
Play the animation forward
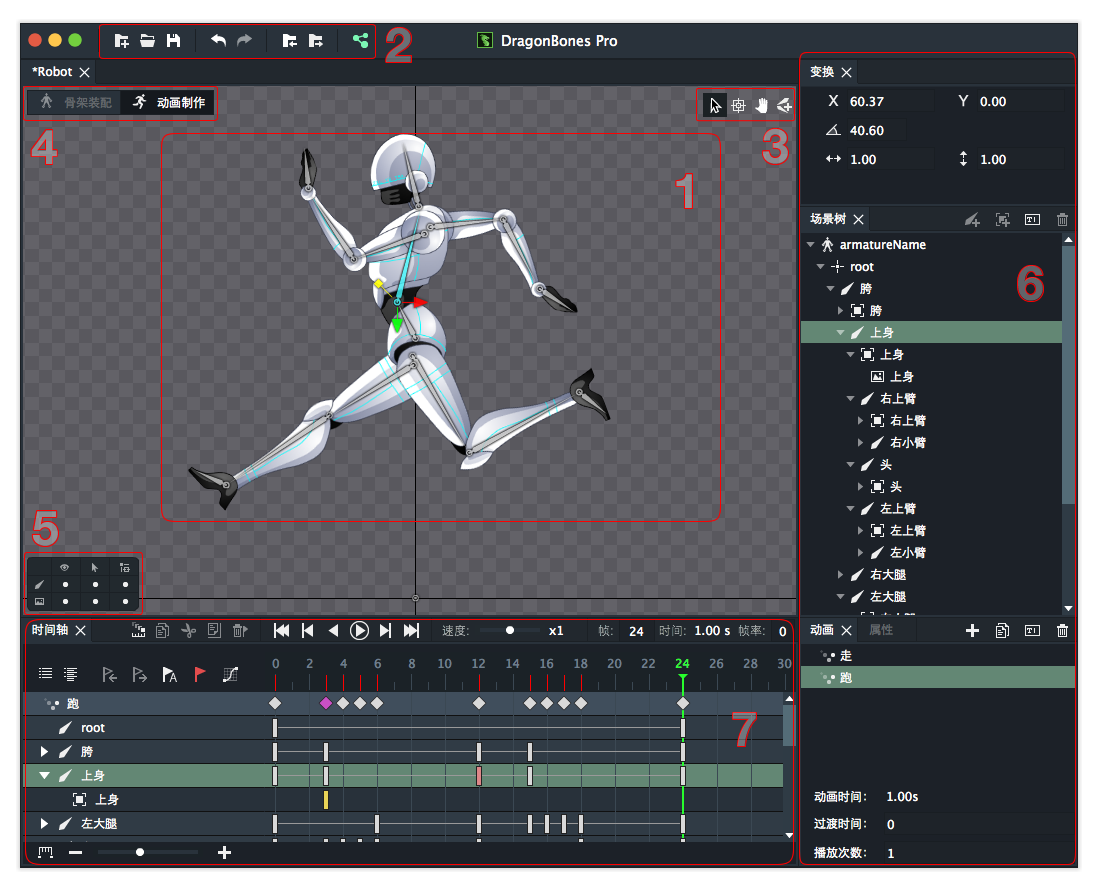359,631
